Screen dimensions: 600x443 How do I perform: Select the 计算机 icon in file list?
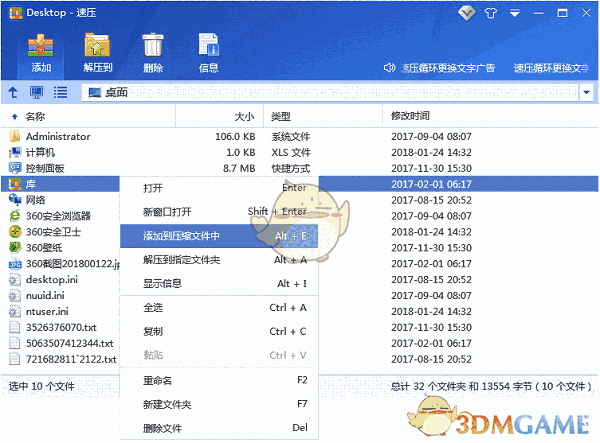click(15, 152)
